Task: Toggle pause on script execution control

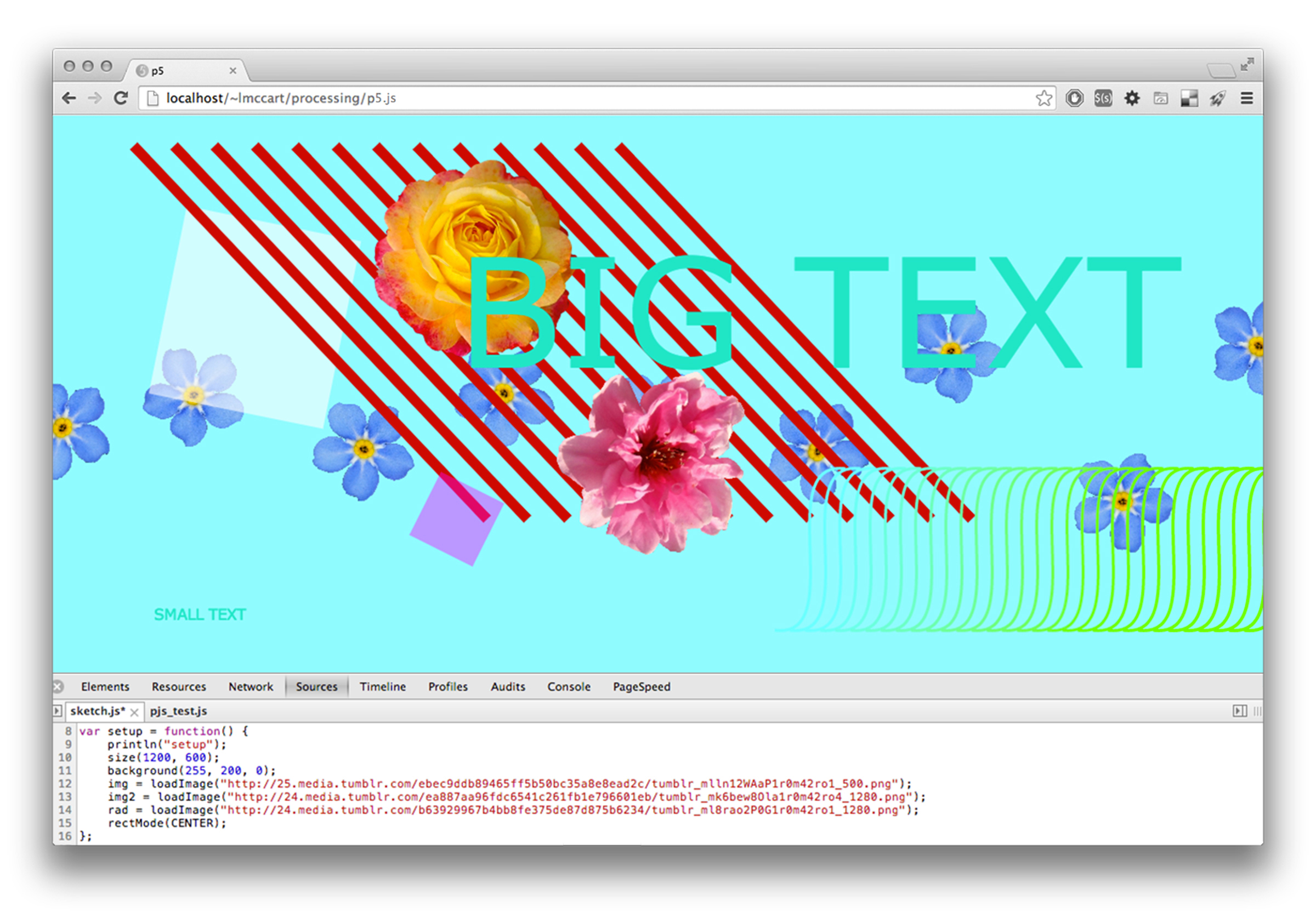Action: click(1240, 711)
